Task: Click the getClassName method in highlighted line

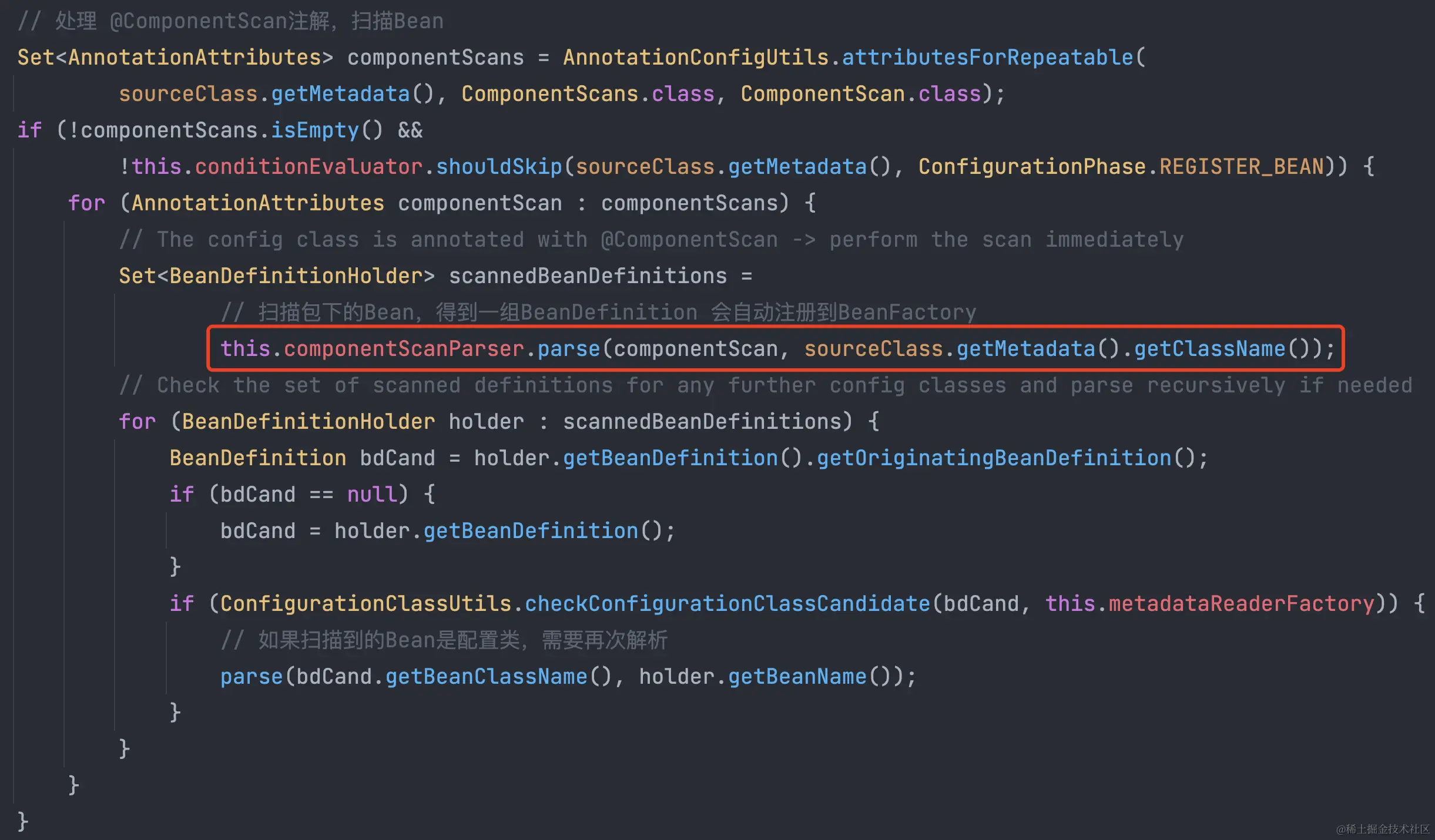Action: 1209,349
